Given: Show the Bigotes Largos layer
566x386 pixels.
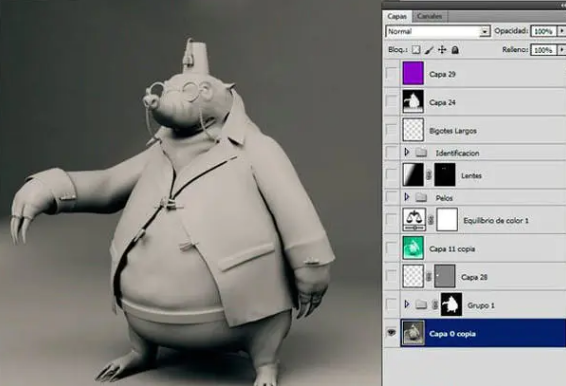Looking at the screenshot, I should click(x=391, y=130).
